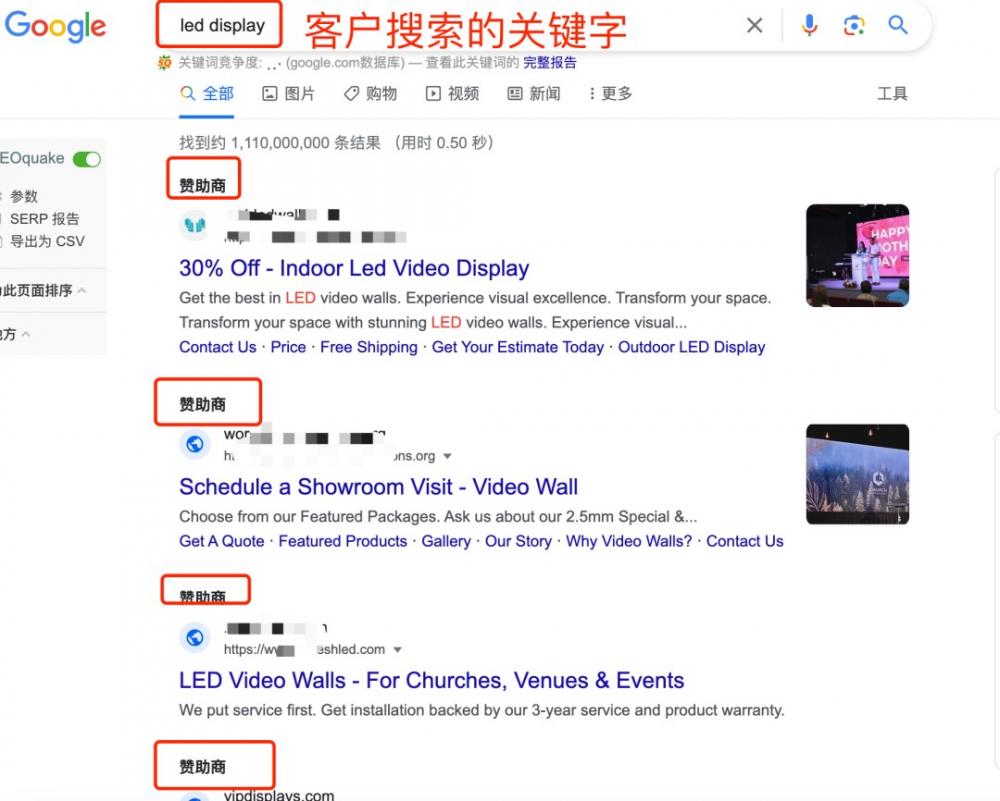
Task: Click the video wall ad thumbnail image
Action: pos(856,474)
